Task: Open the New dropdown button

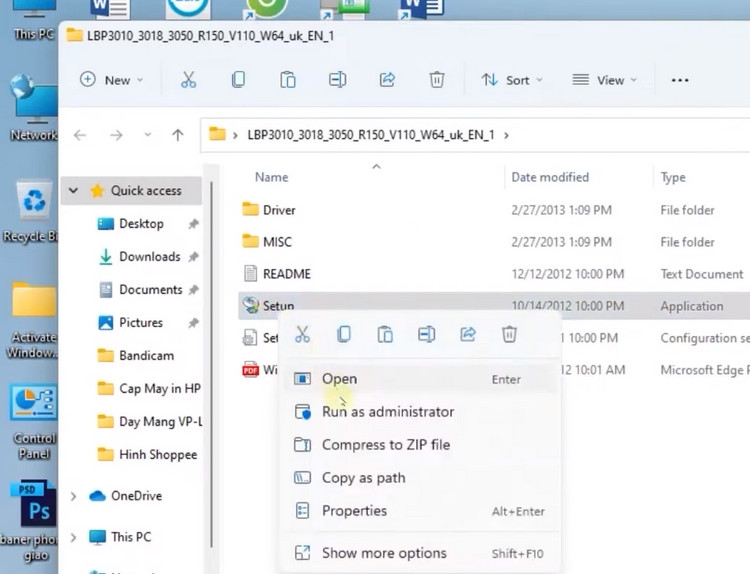Action: pos(111,80)
